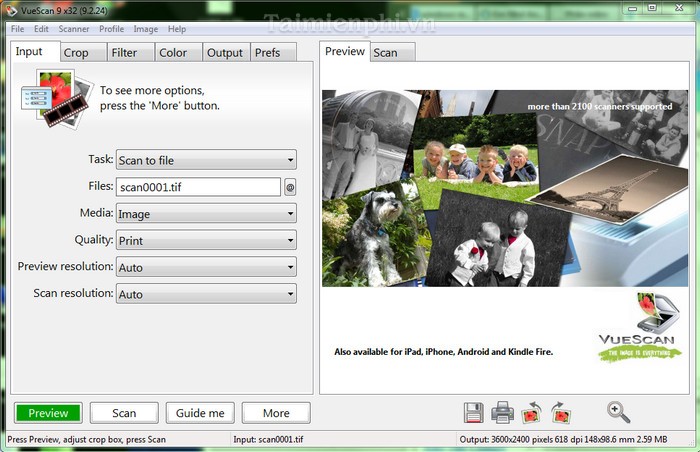Click the film and photo icon in Input panel
Screen dimensions: 700x452
click(x=56, y=95)
